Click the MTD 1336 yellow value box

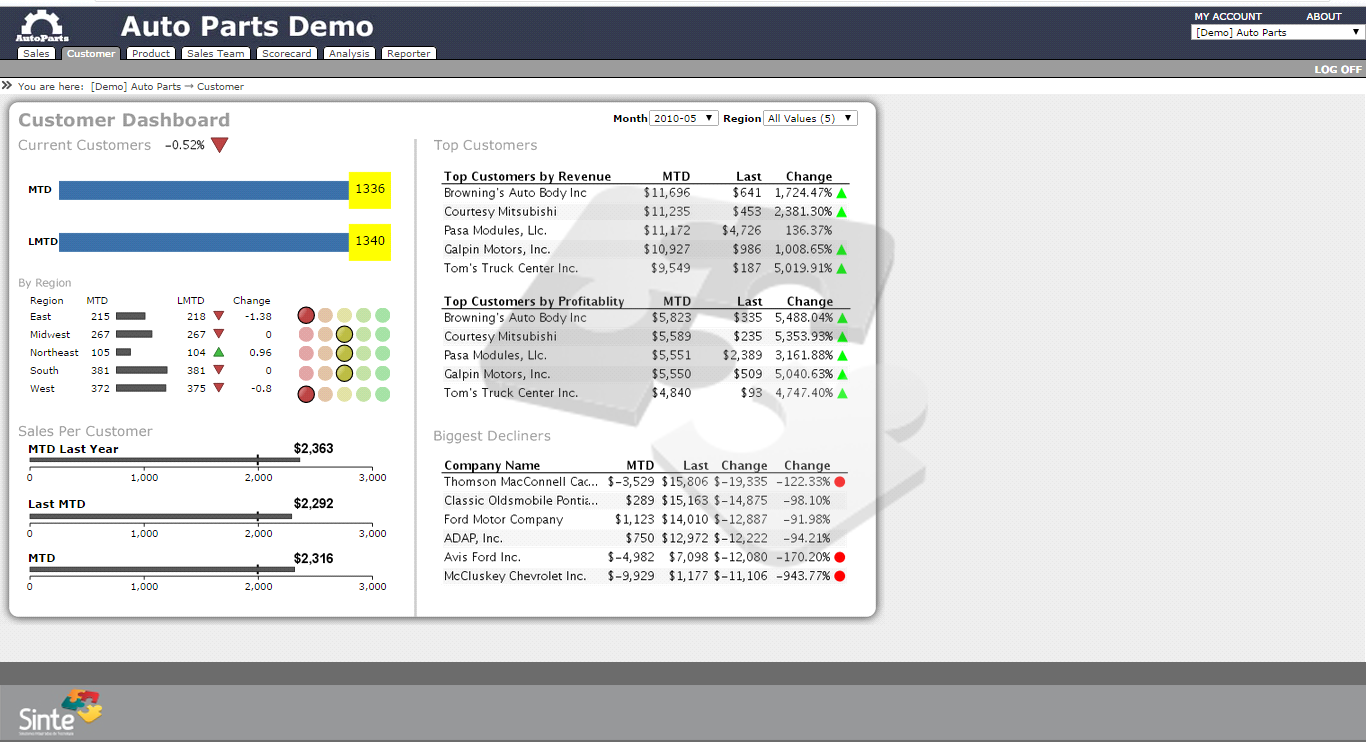click(370, 190)
